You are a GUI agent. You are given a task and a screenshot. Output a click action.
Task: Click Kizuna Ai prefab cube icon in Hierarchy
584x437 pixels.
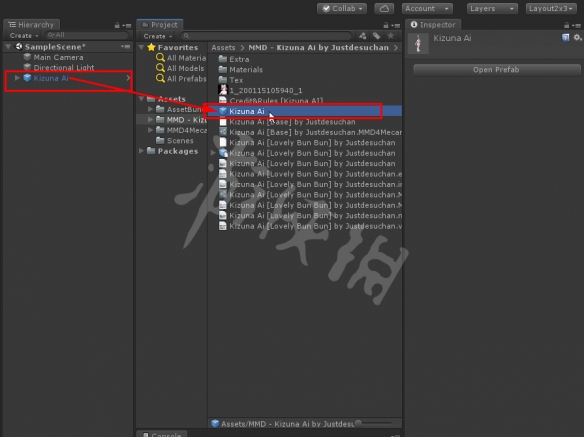click(27, 78)
